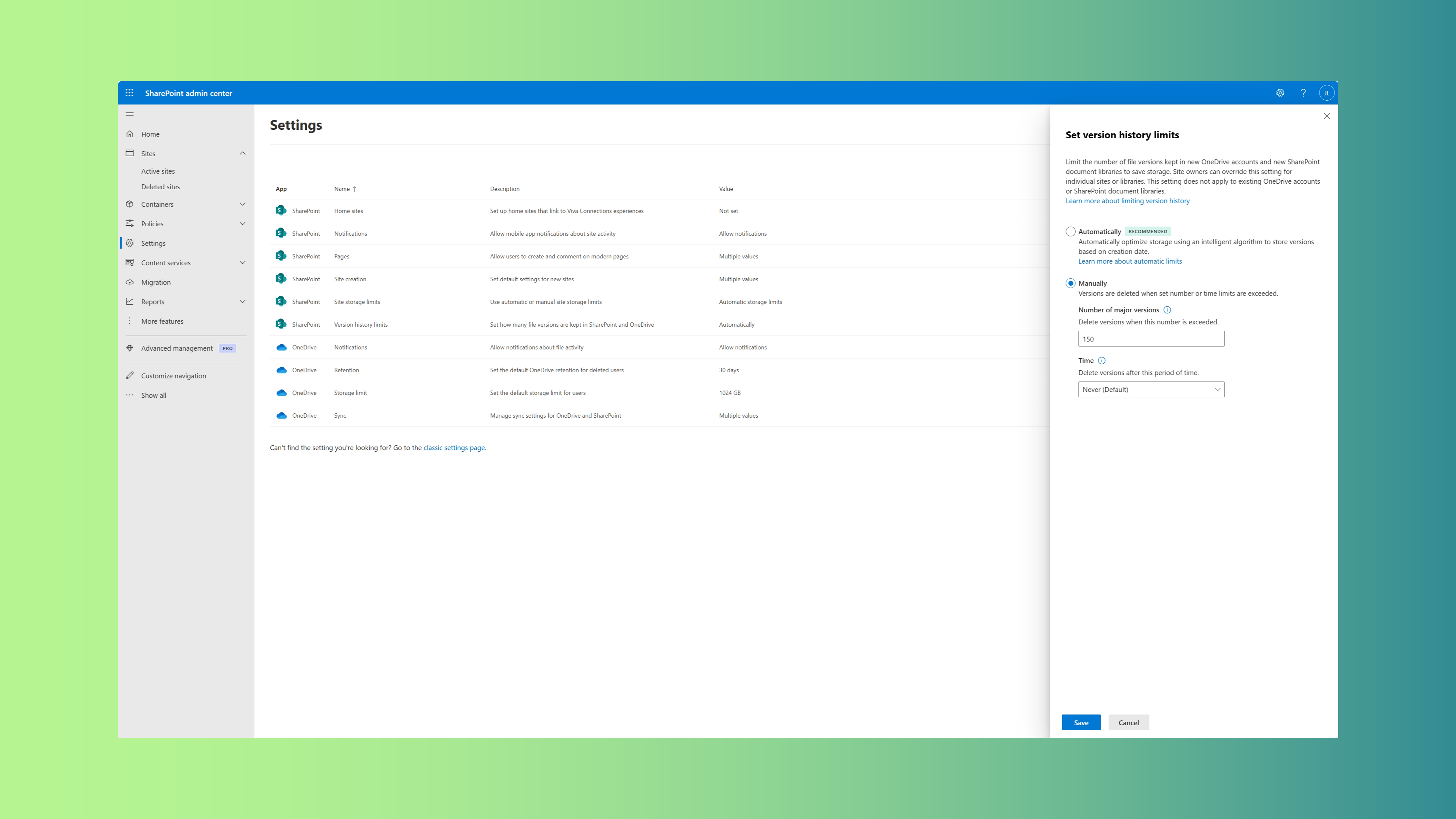Viewport: 1456px width, 819px height.
Task: Open Deleted sites in navigation
Action: [160, 187]
